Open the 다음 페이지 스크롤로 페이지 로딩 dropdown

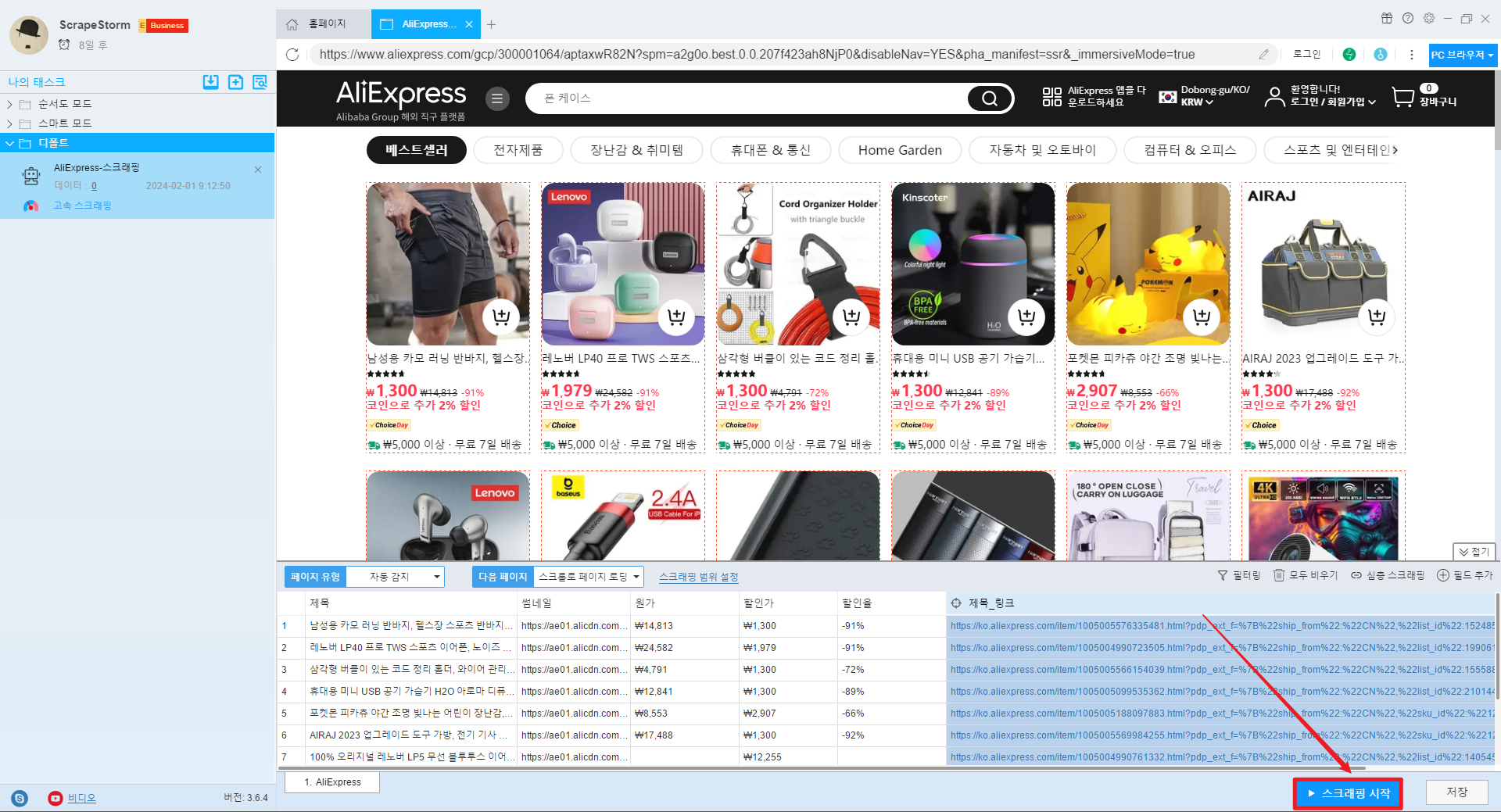click(589, 577)
